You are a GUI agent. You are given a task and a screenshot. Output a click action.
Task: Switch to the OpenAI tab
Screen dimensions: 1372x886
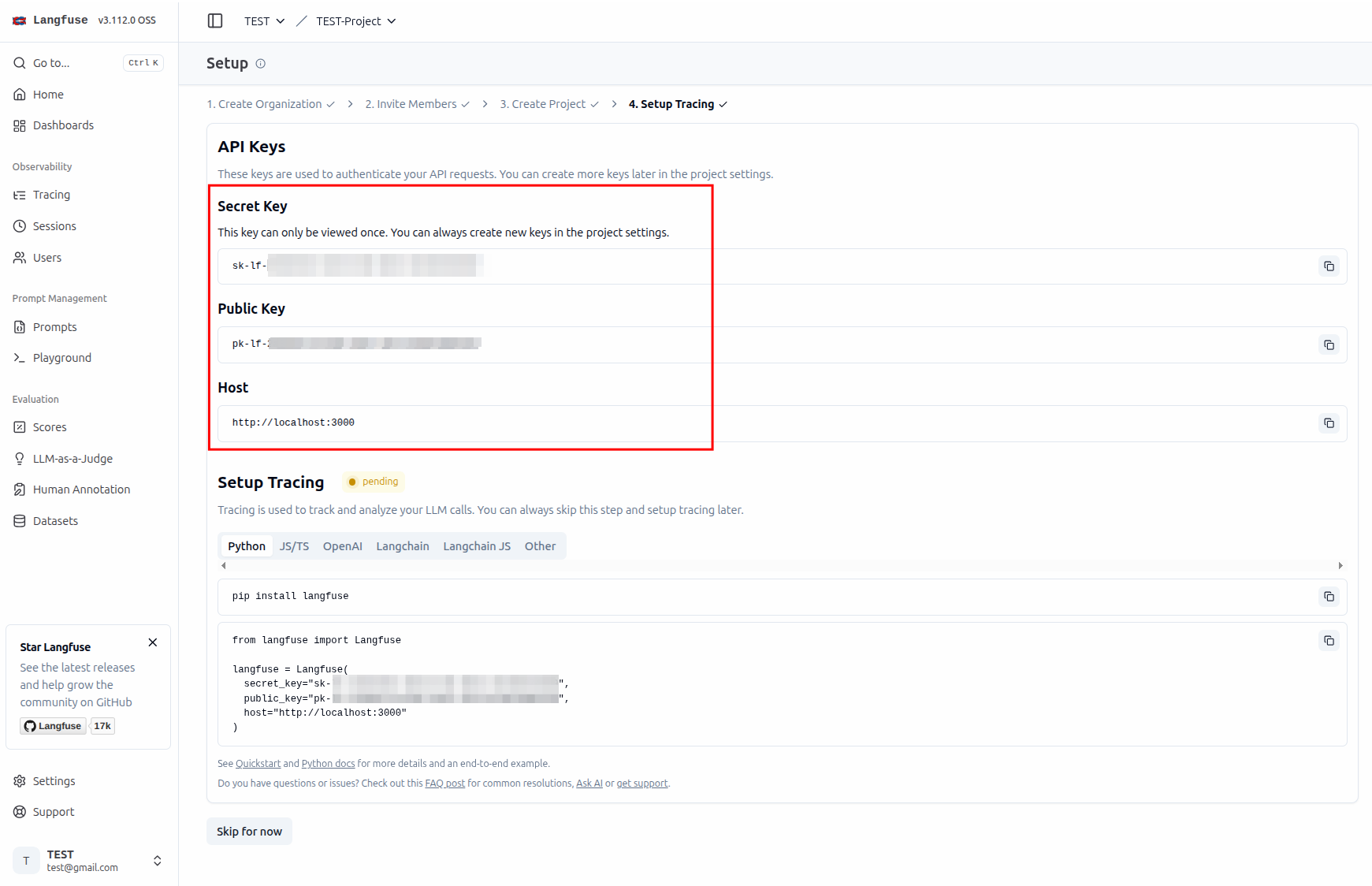[343, 546]
